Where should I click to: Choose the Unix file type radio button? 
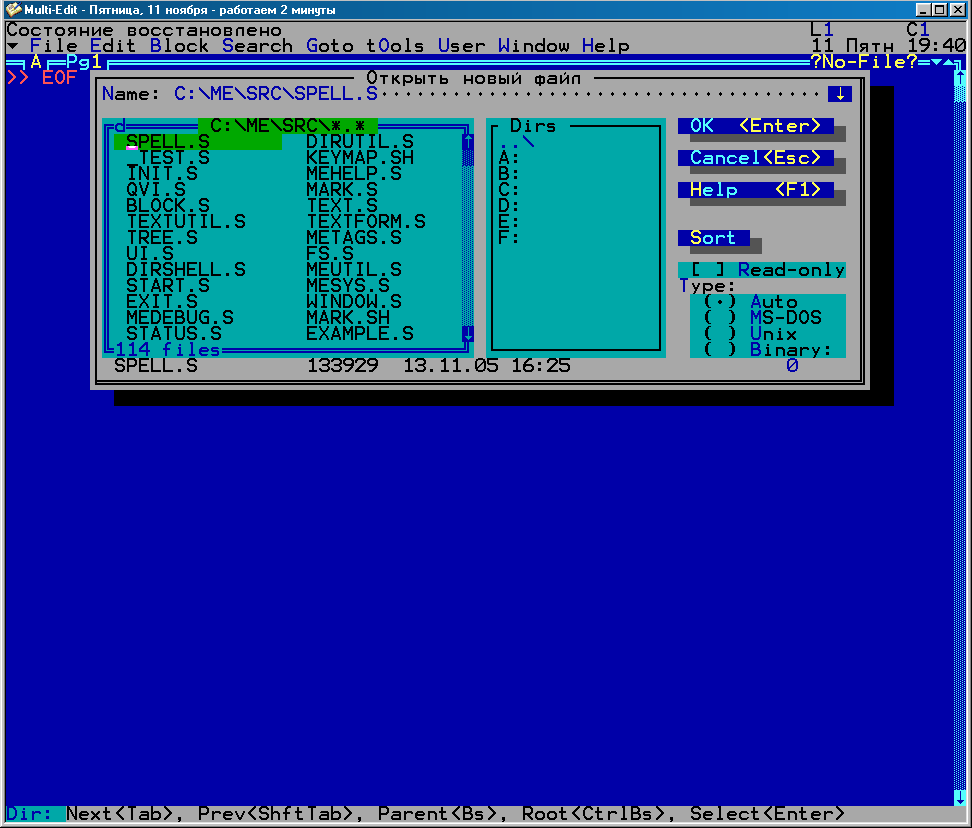(720, 334)
